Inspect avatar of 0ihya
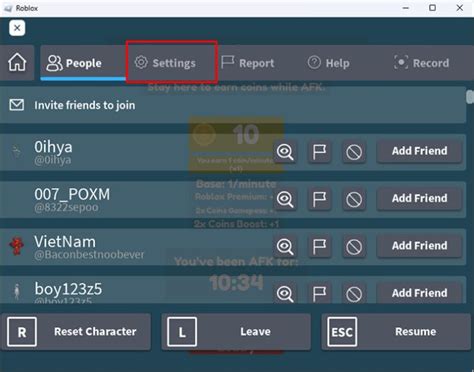The height and width of the screenshot is (372, 474). [x=285, y=152]
